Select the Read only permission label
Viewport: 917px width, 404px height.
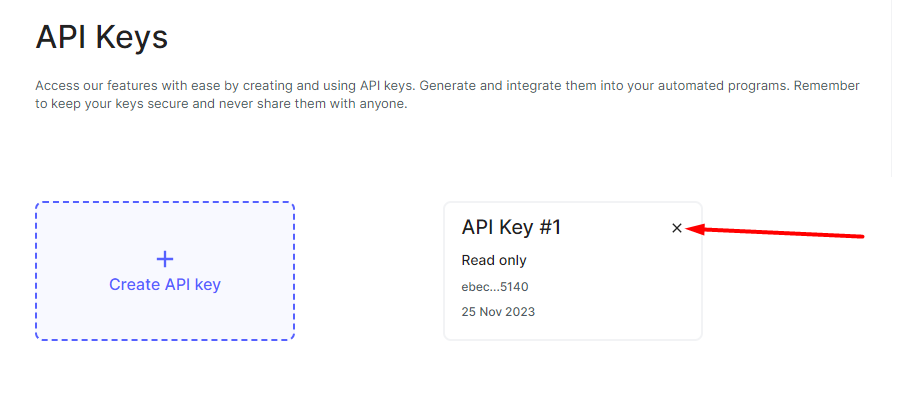click(494, 260)
